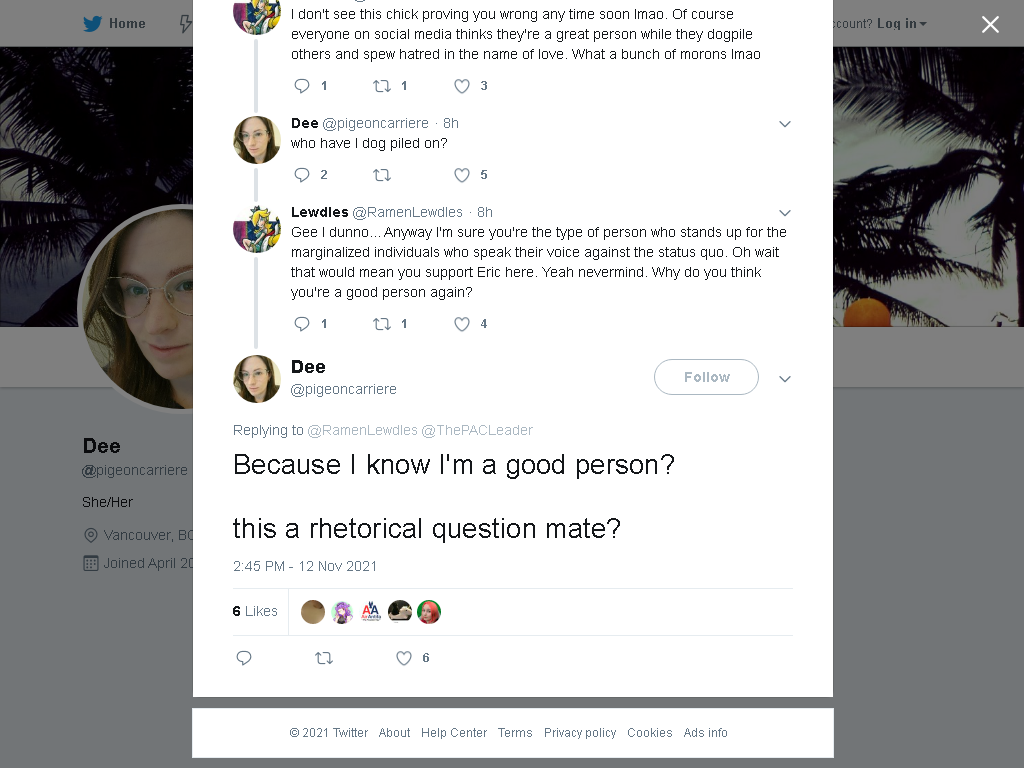Open red-haired liker's avatar thumbnail
1024x768 pixels.
point(429,612)
